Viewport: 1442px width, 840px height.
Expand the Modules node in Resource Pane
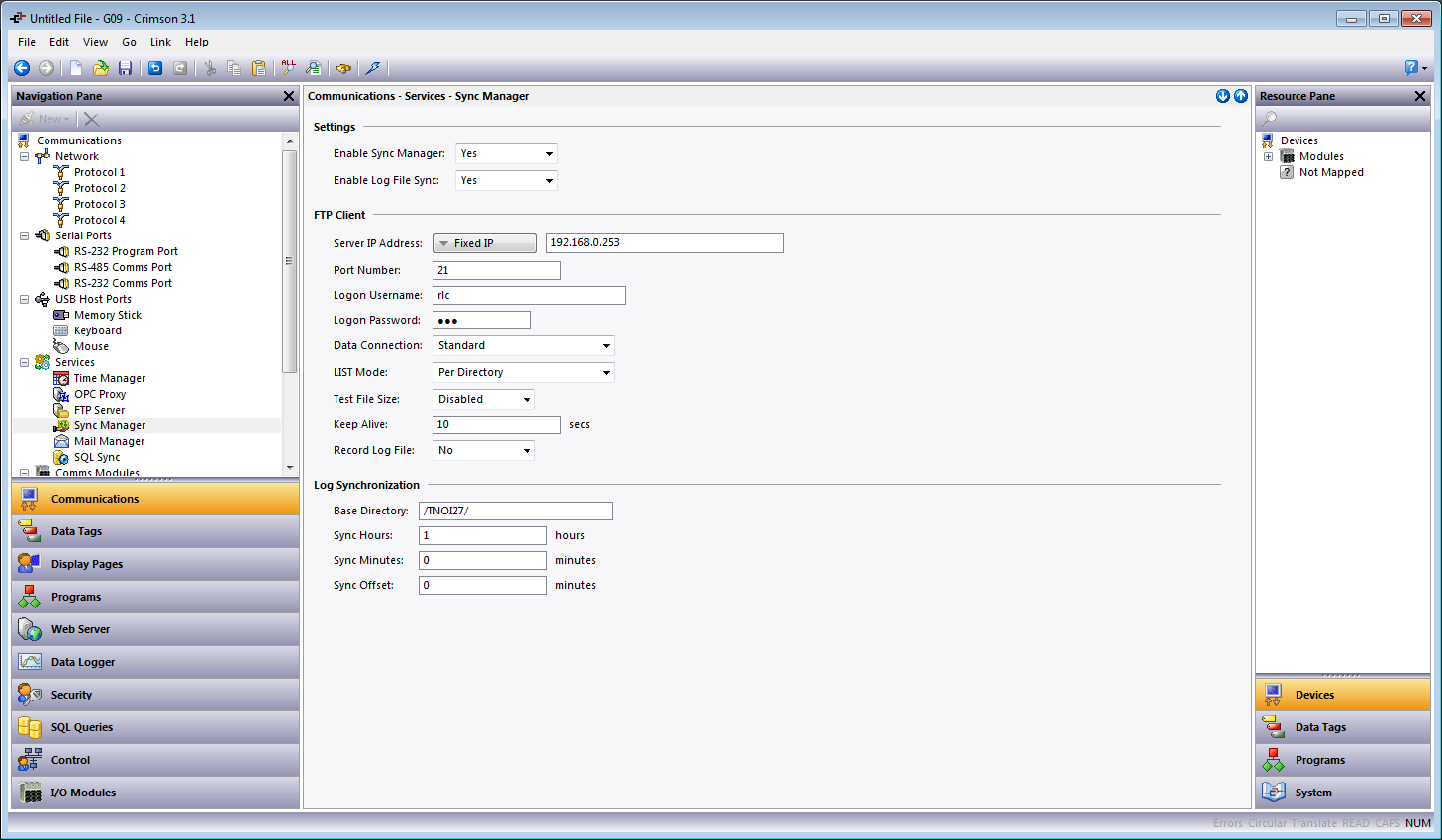pos(1268,156)
